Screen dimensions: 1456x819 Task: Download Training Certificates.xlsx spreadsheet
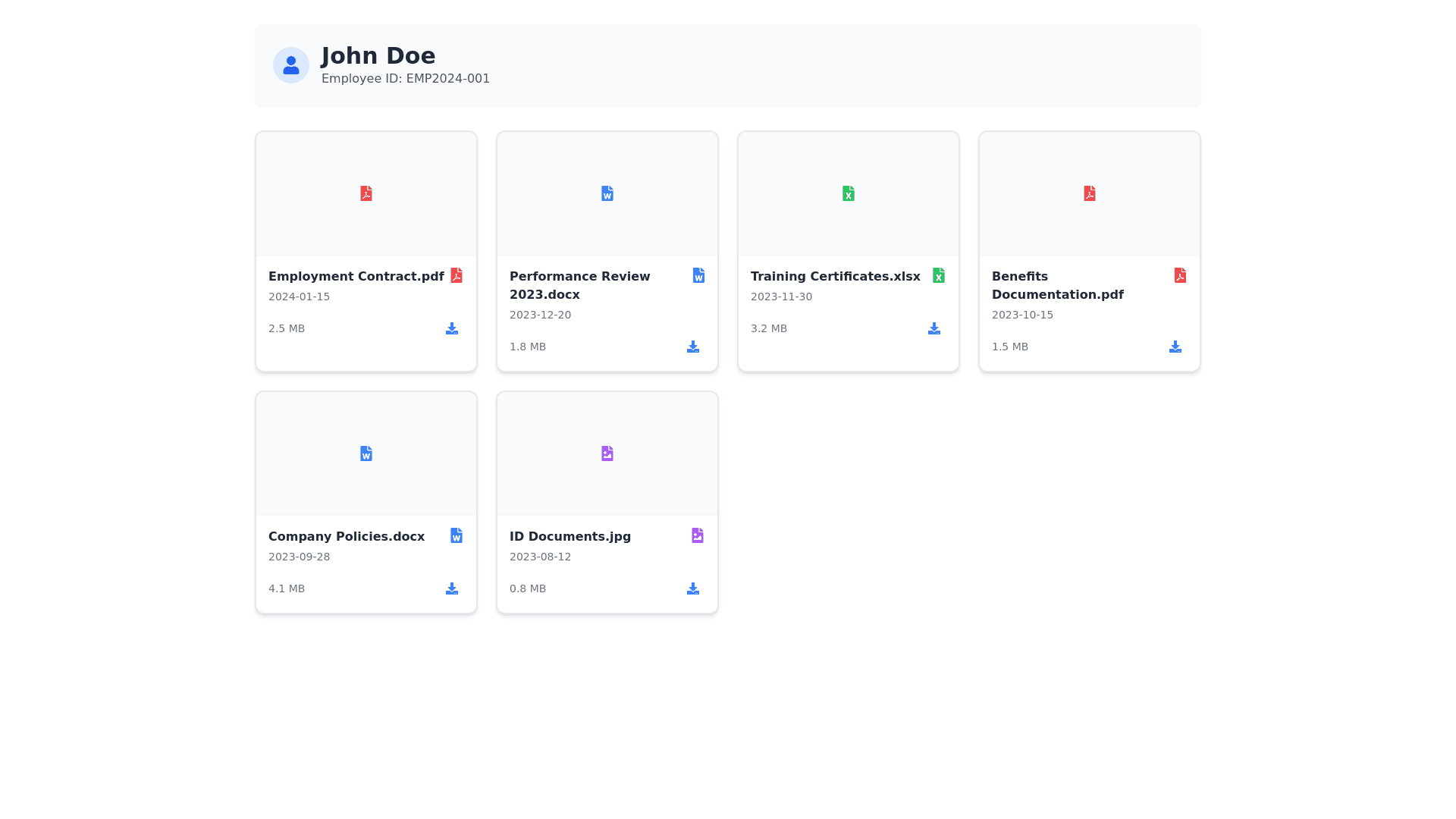pyautogui.click(x=934, y=328)
